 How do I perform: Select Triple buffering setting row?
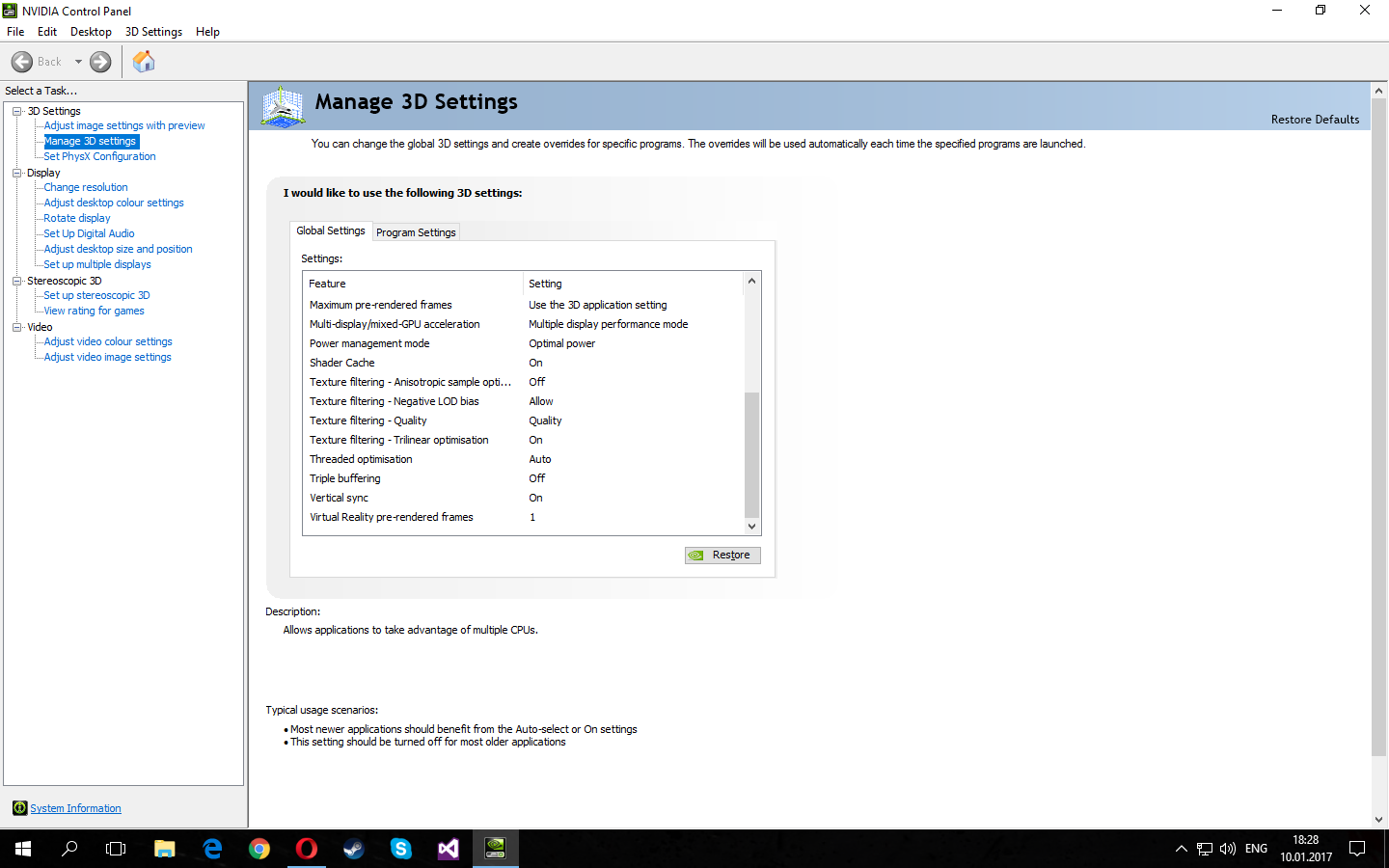coord(524,478)
